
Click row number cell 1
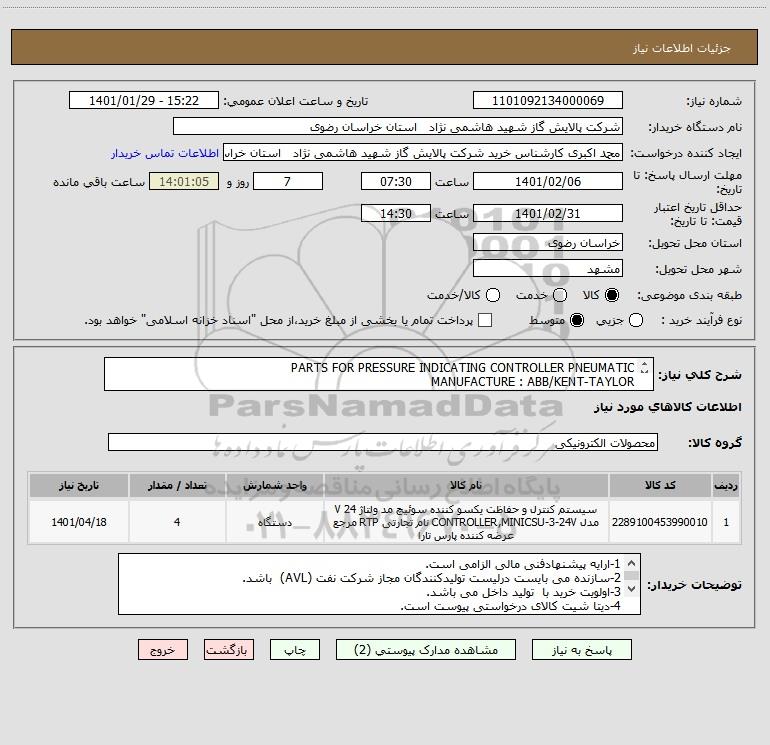(x=726, y=522)
